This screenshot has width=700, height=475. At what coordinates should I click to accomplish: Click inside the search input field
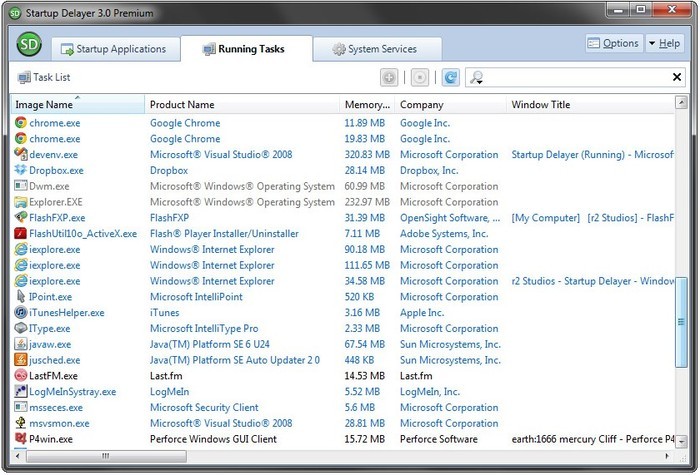coord(575,77)
